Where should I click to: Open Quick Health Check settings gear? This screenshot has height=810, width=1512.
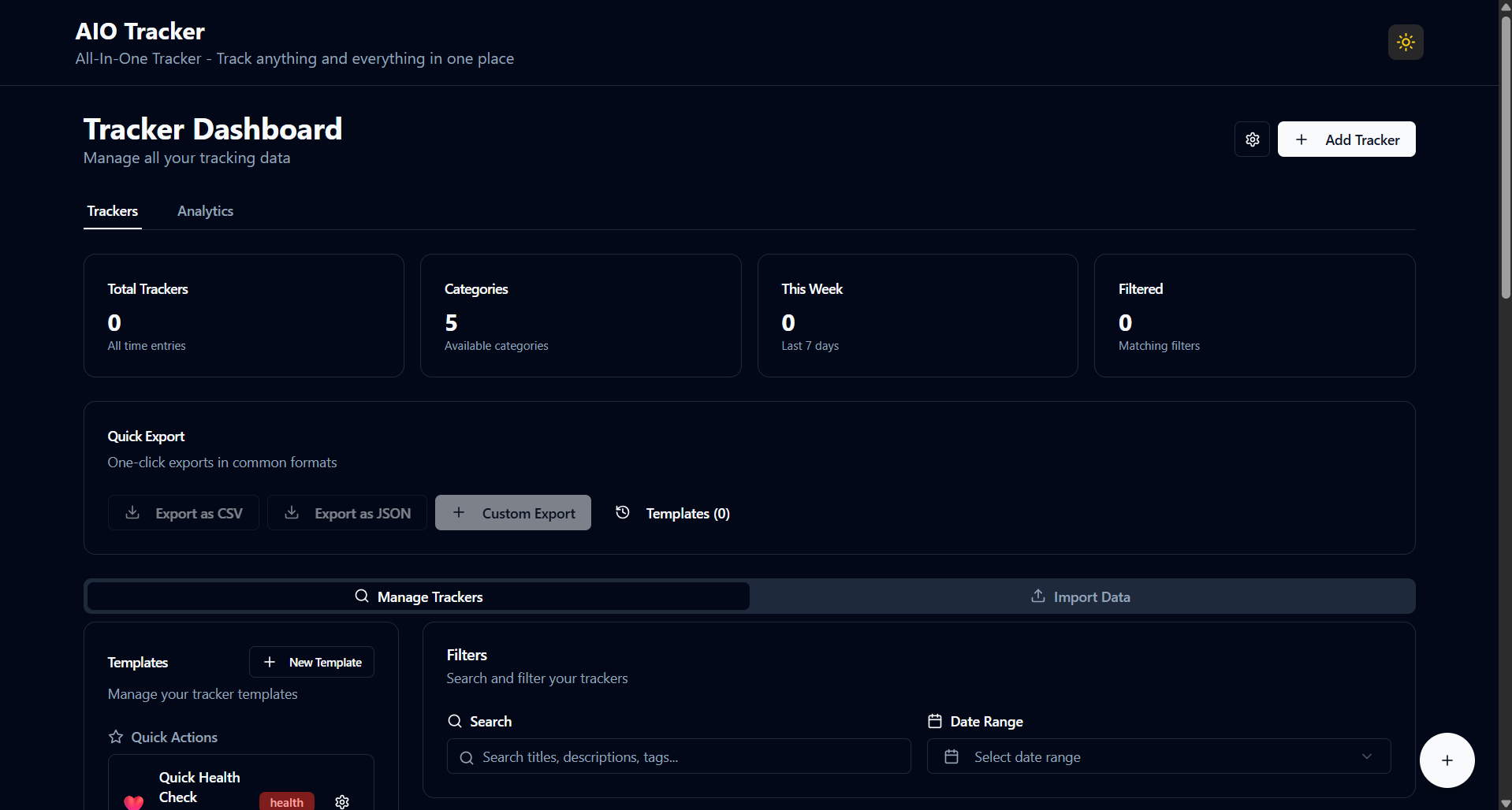coord(342,801)
